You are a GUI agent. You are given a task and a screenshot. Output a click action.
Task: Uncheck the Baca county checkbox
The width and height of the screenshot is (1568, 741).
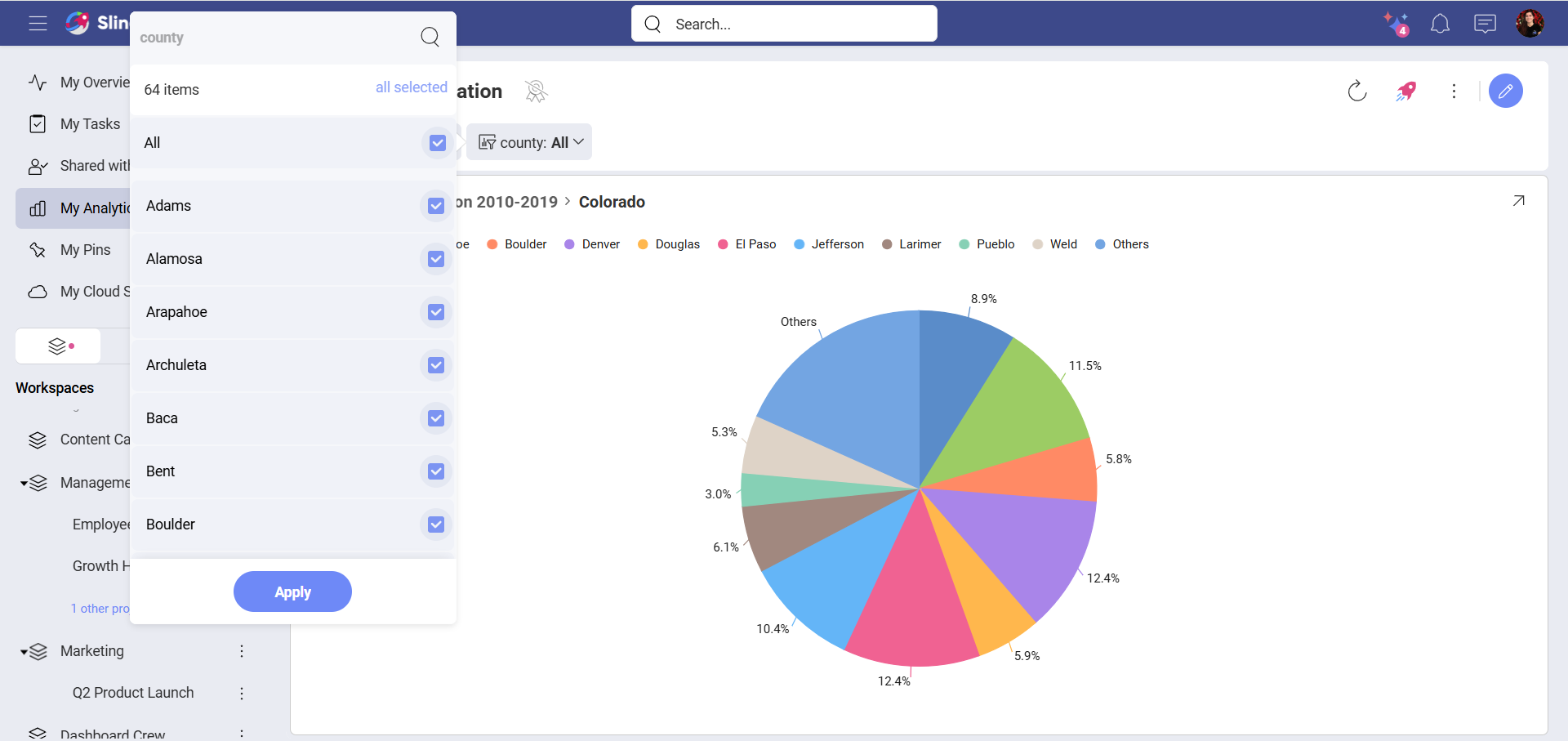(436, 418)
